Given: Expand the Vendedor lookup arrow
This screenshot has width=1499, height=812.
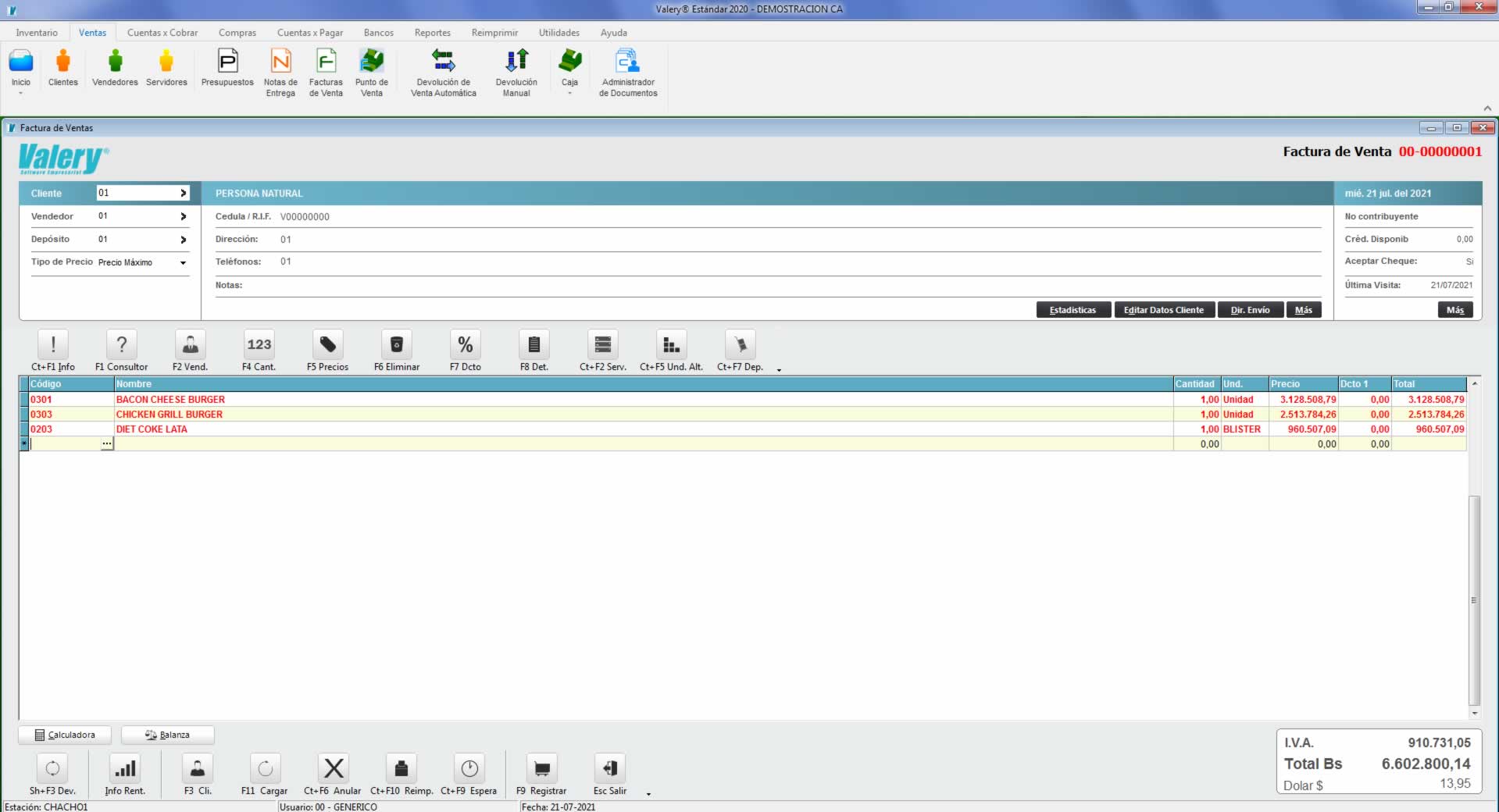Looking at the screenshot, I should pyautogui.click(x=184, y=216).
